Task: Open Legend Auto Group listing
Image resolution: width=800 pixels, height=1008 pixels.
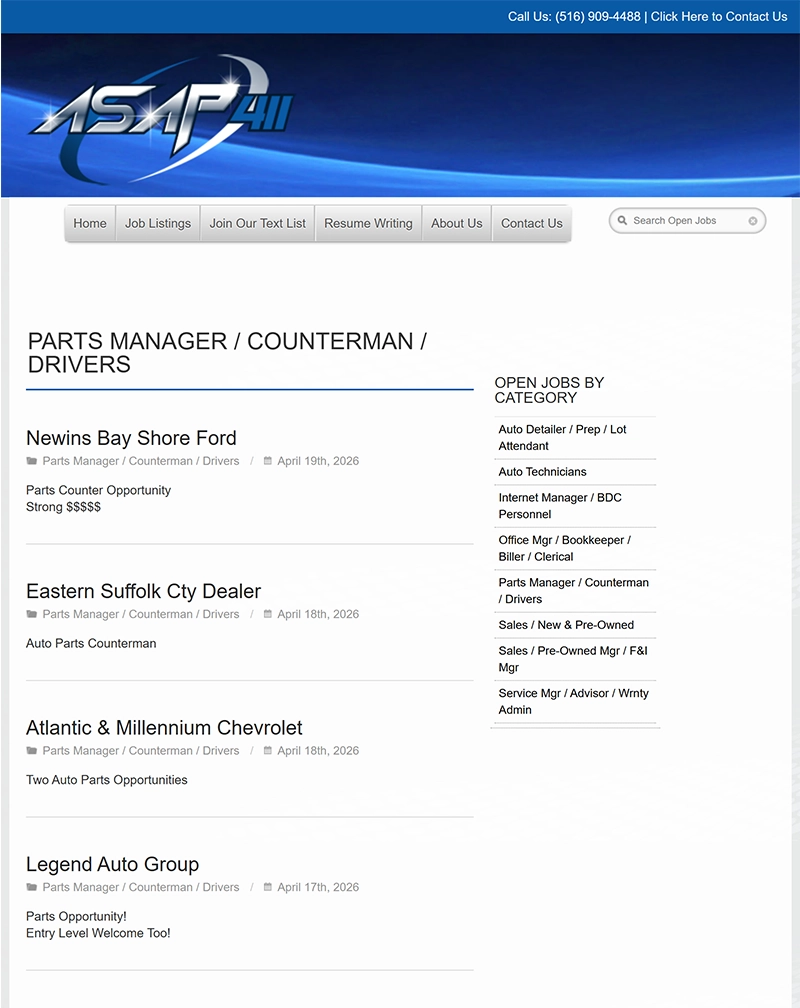Action: 113,864
